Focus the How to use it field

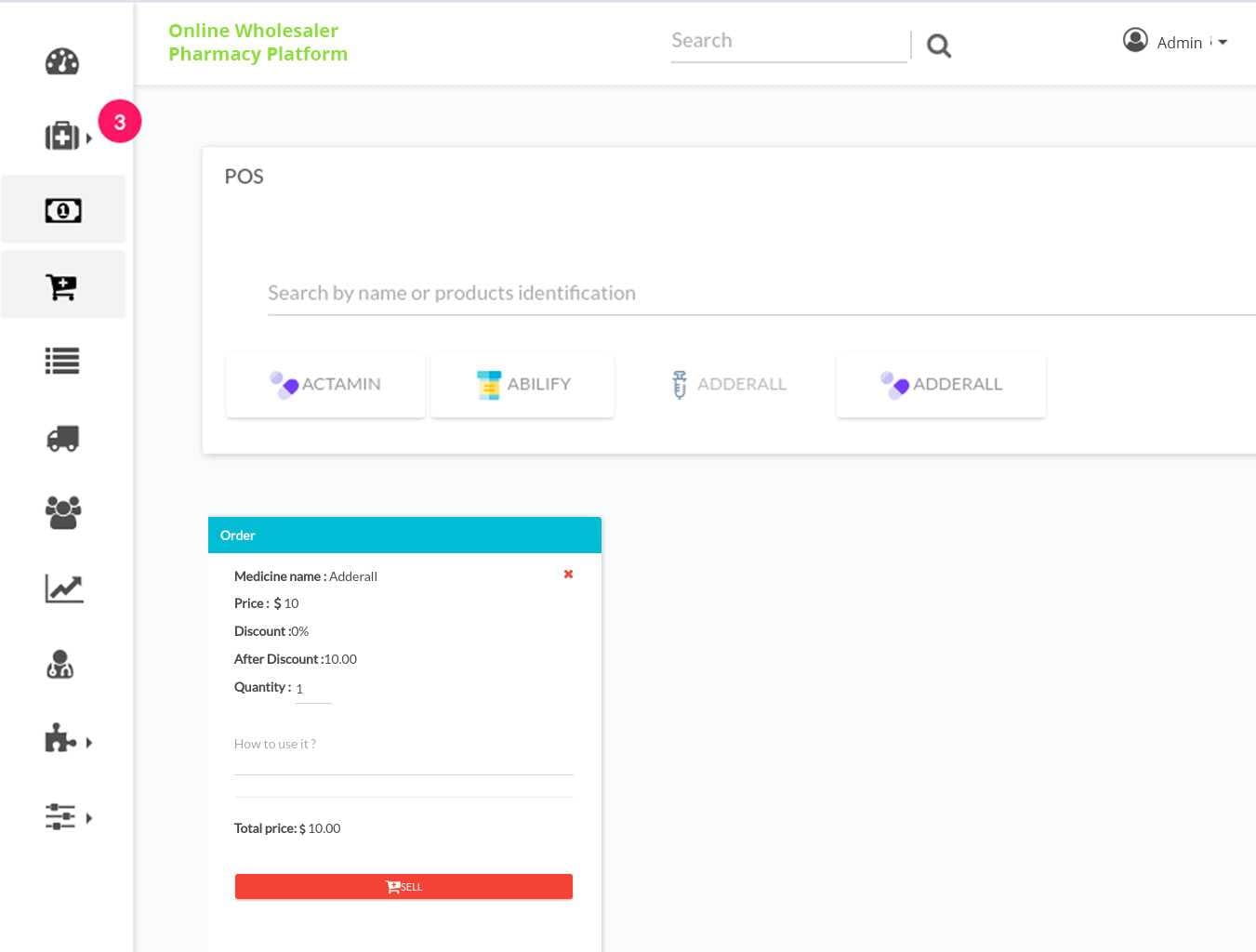coord(403,751)
